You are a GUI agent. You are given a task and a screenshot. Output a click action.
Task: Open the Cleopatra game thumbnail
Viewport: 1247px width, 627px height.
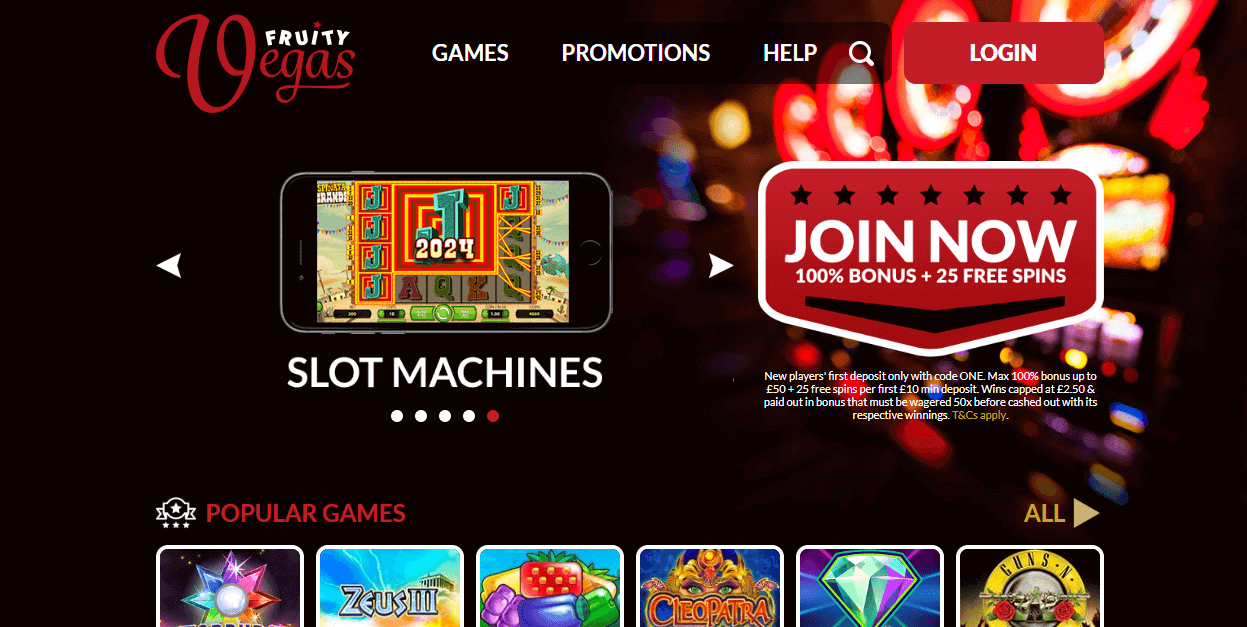(710, 586)
